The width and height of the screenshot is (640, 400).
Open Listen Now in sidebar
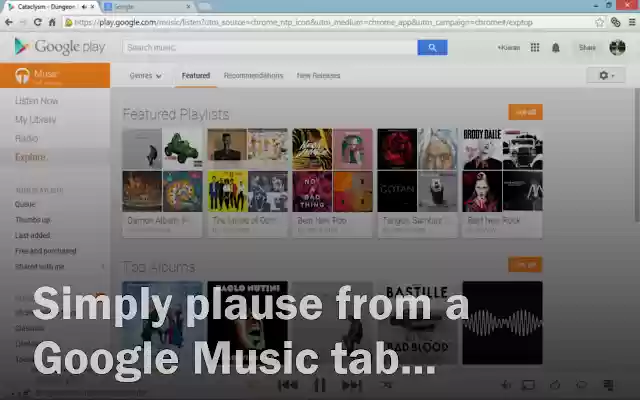click(37, 100)
